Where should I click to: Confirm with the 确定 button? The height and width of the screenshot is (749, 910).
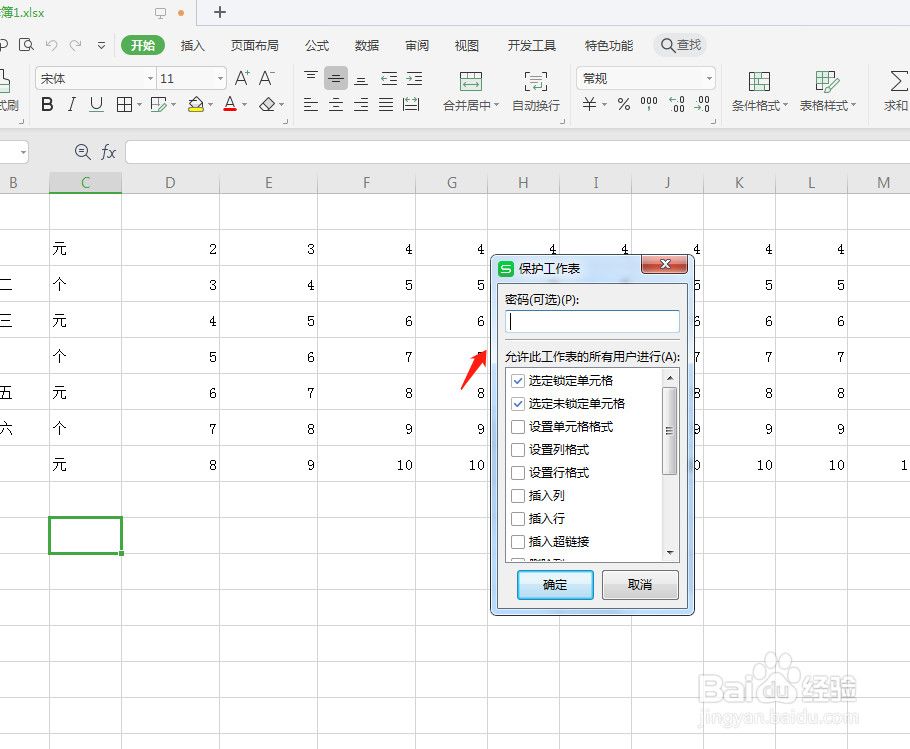tap(555, 585)
